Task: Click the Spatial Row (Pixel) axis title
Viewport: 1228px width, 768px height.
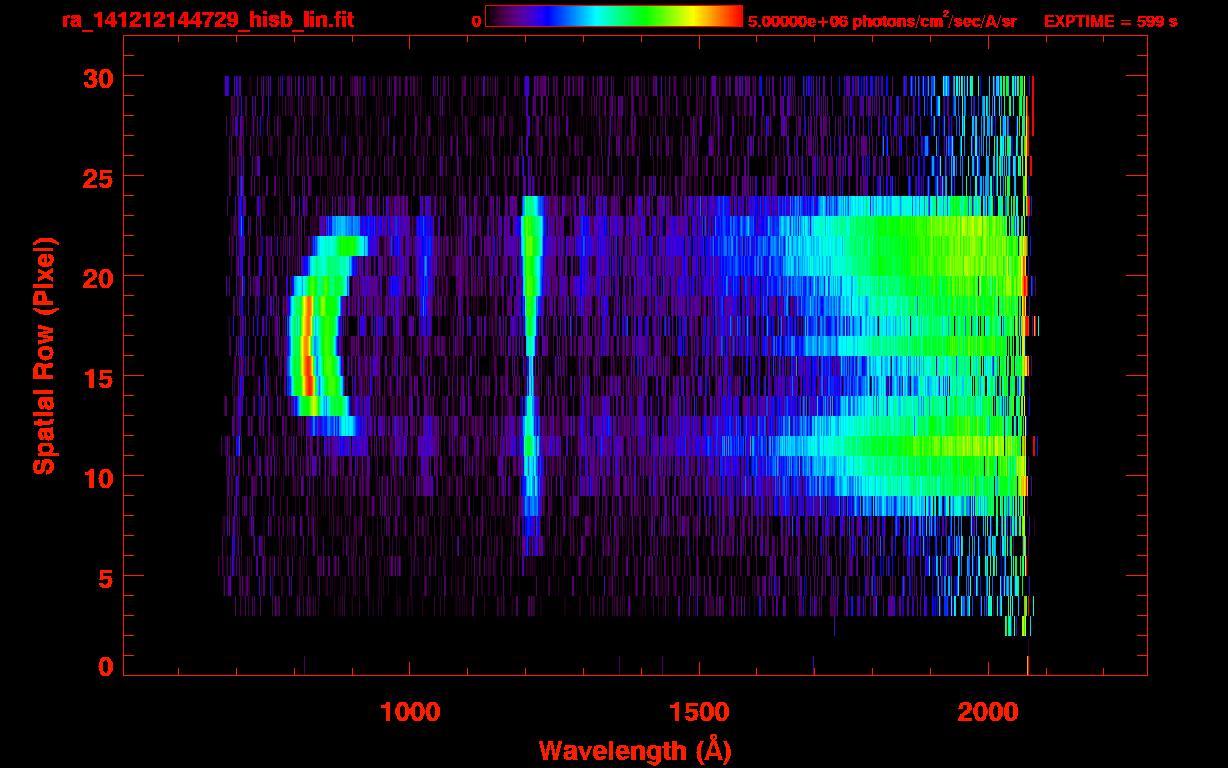Action: click(44, 356)
